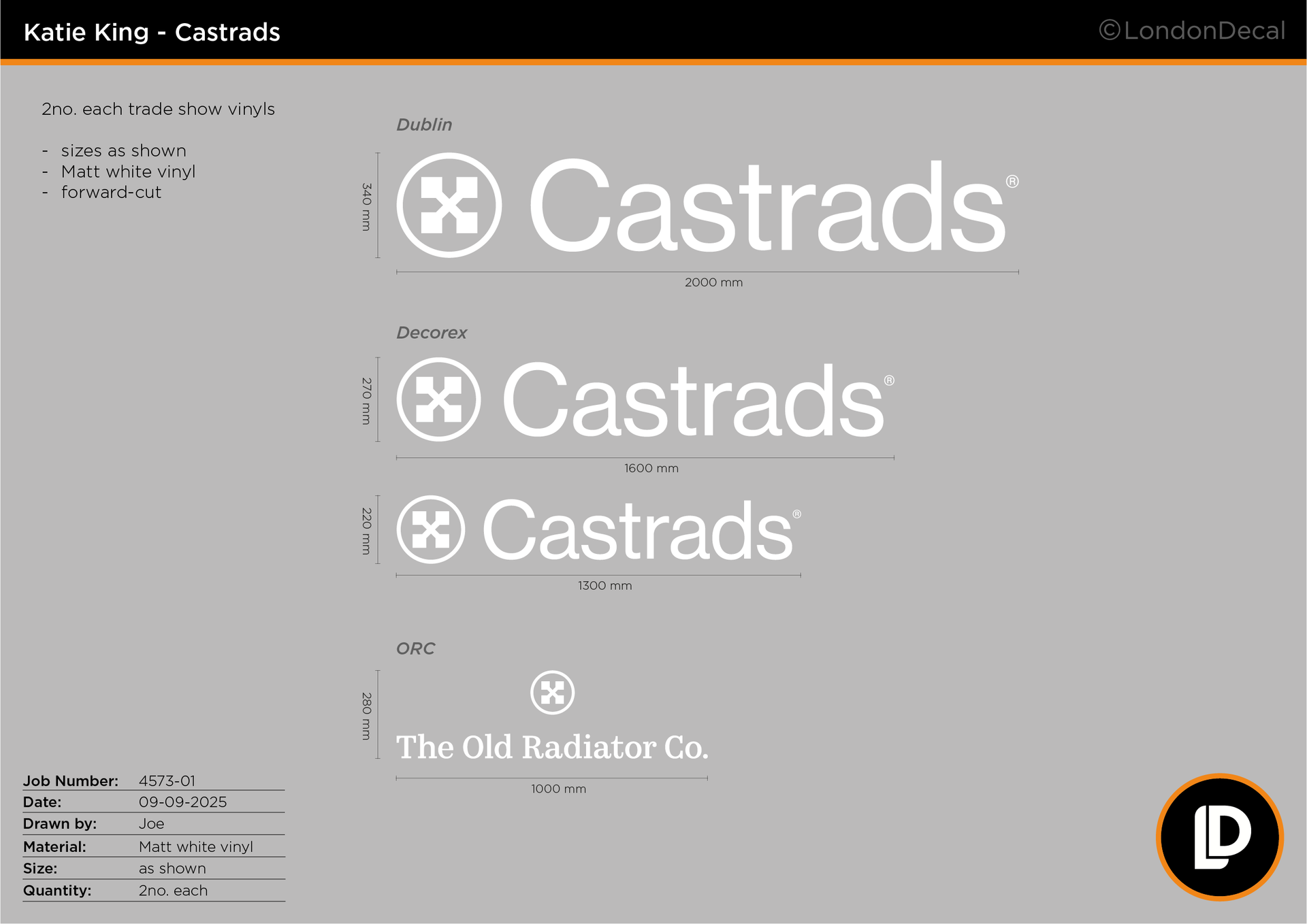Click the registered symbol on 1600 mm logo
The image size is (1307, 924).
(x=889, y=380)
